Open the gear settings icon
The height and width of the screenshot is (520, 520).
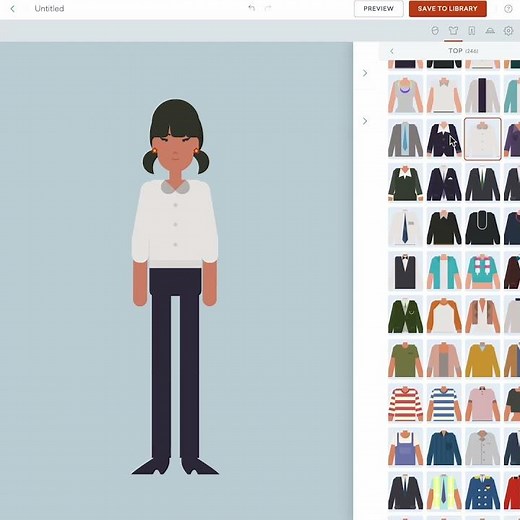click(508, 31)
